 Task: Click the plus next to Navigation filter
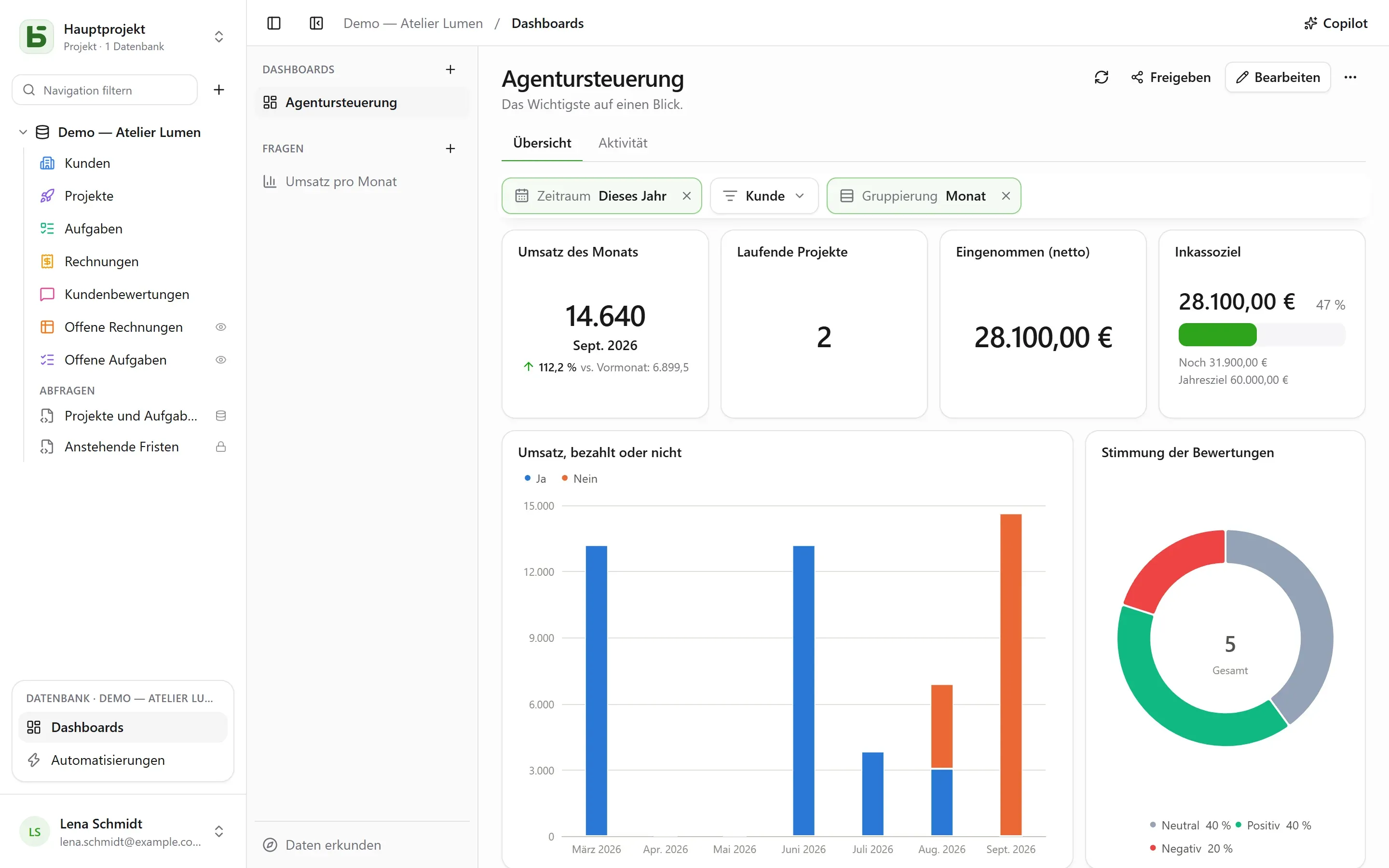pyautogui.click(x=218, y=90)
